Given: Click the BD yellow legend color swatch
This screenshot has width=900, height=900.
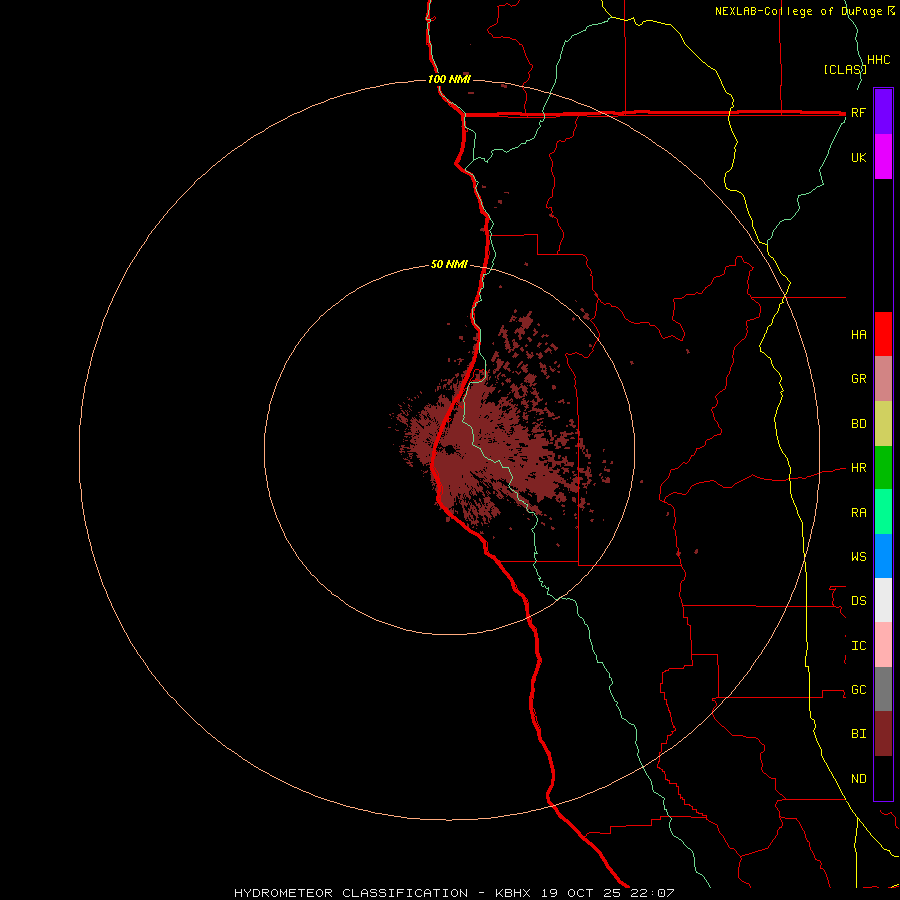Looking at the screenshot, I should click(883, 424).
